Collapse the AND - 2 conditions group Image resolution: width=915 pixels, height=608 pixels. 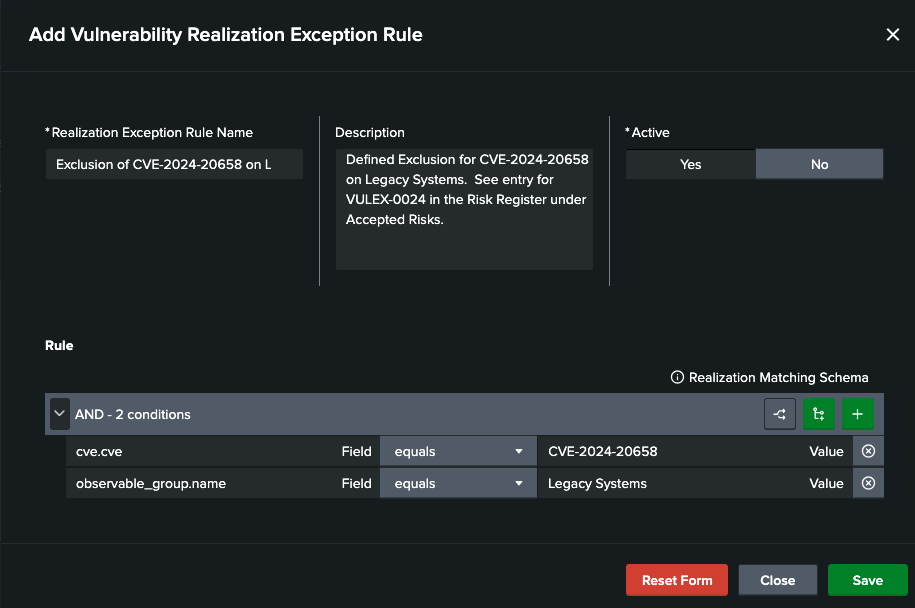click(x=59, y=413)
